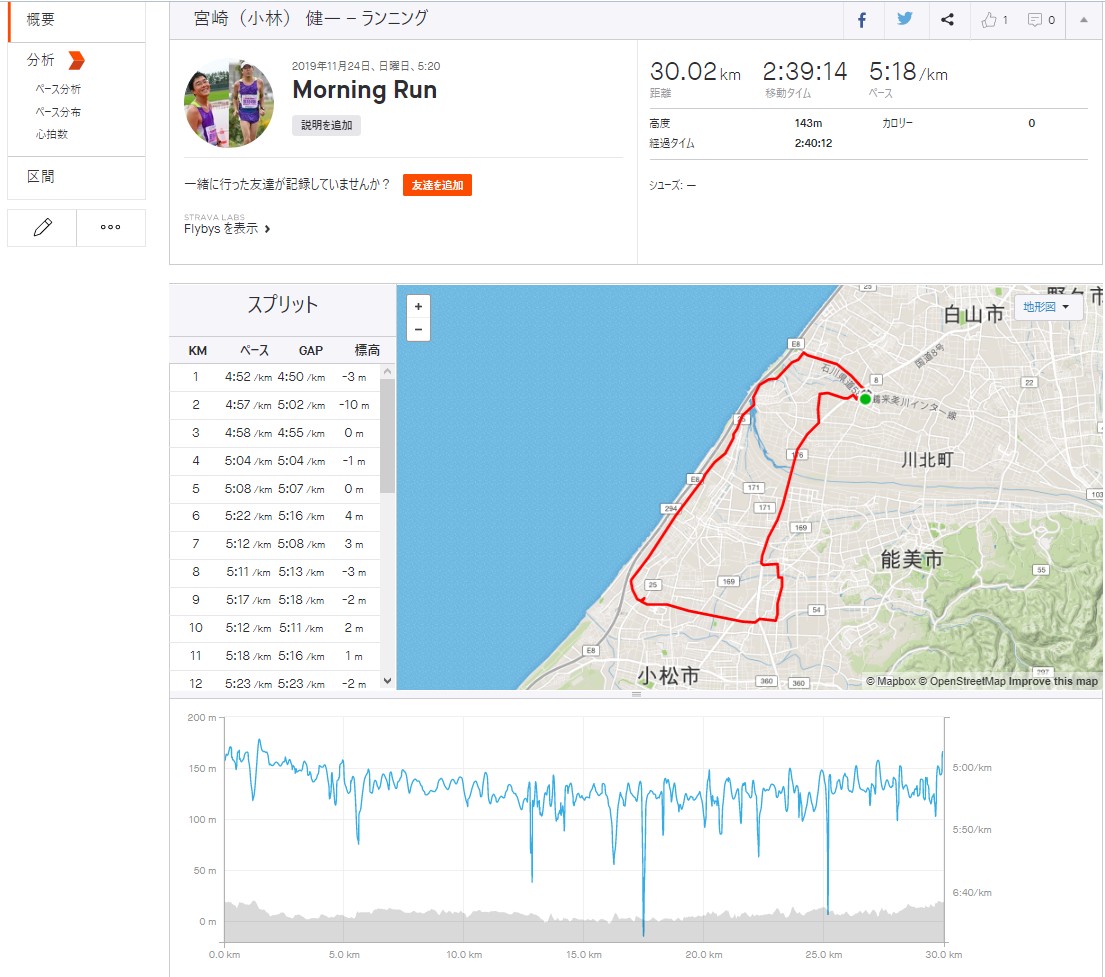
Task: Zoom out on the map
Action: (418, 329)
